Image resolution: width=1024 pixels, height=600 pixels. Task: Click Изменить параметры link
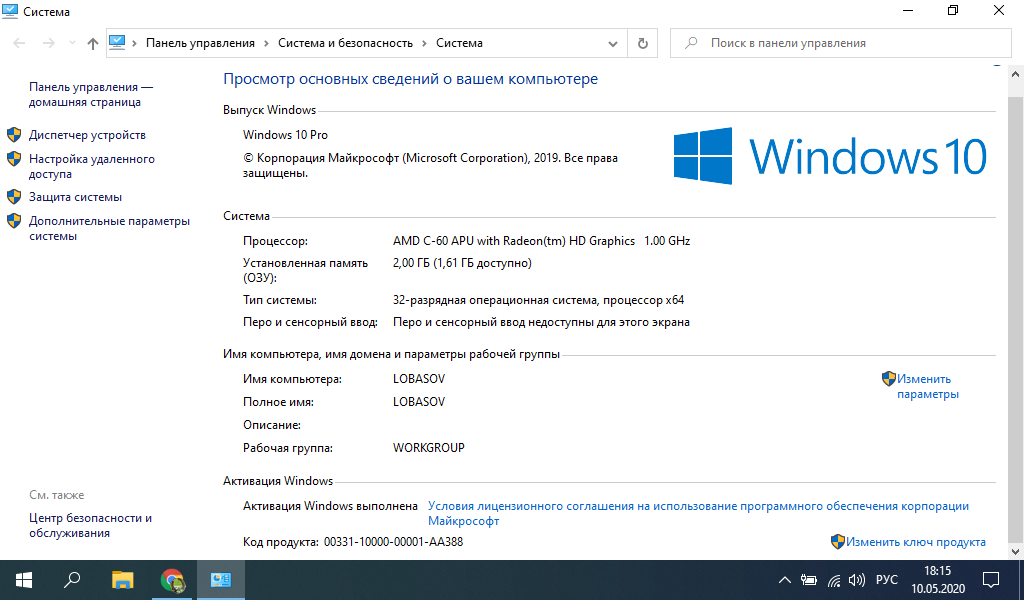point(927,387)
